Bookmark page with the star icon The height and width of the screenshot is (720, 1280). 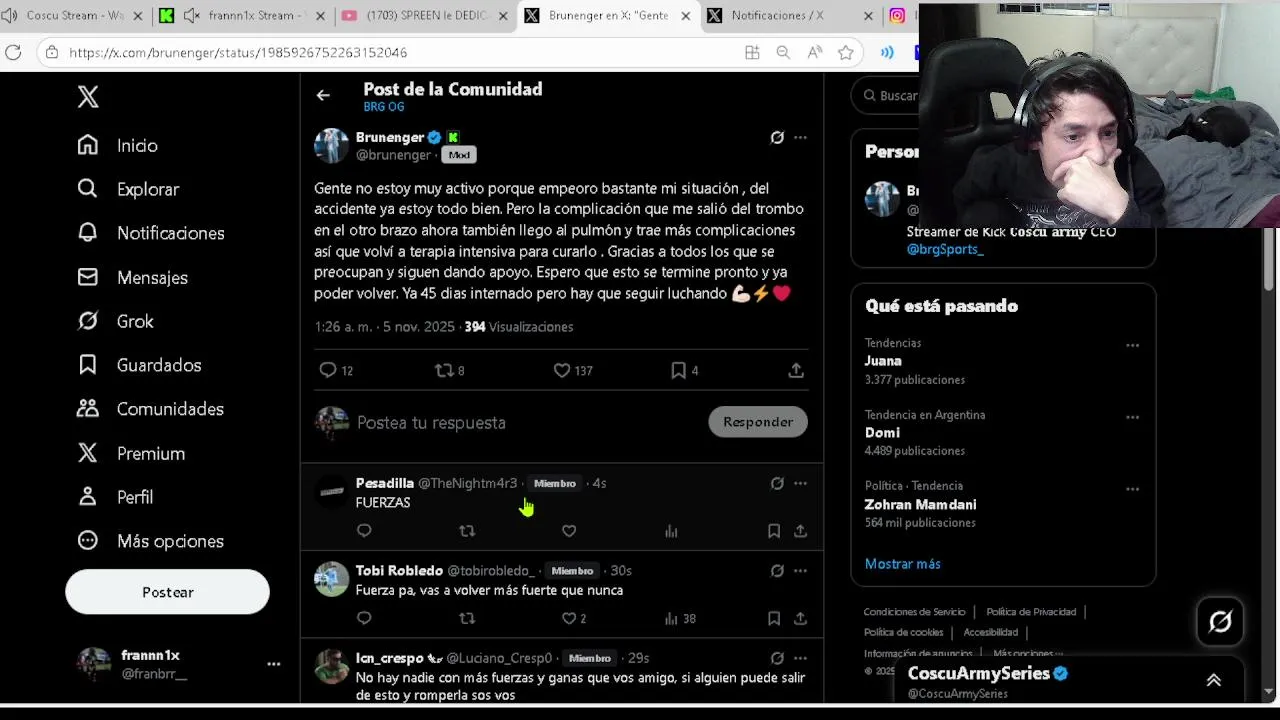click(846, 52)
